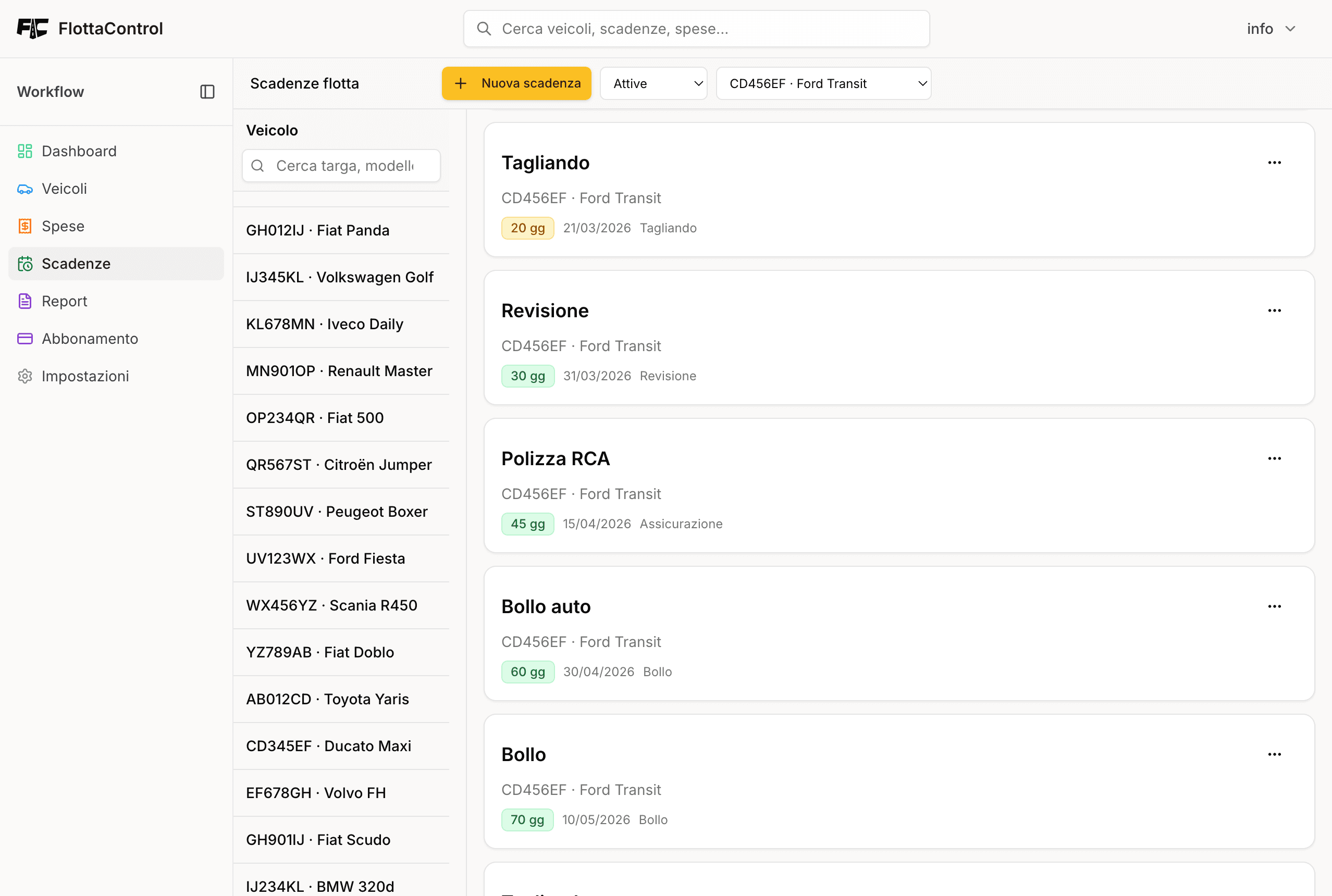Open the Report section

(x=64, y=301)
